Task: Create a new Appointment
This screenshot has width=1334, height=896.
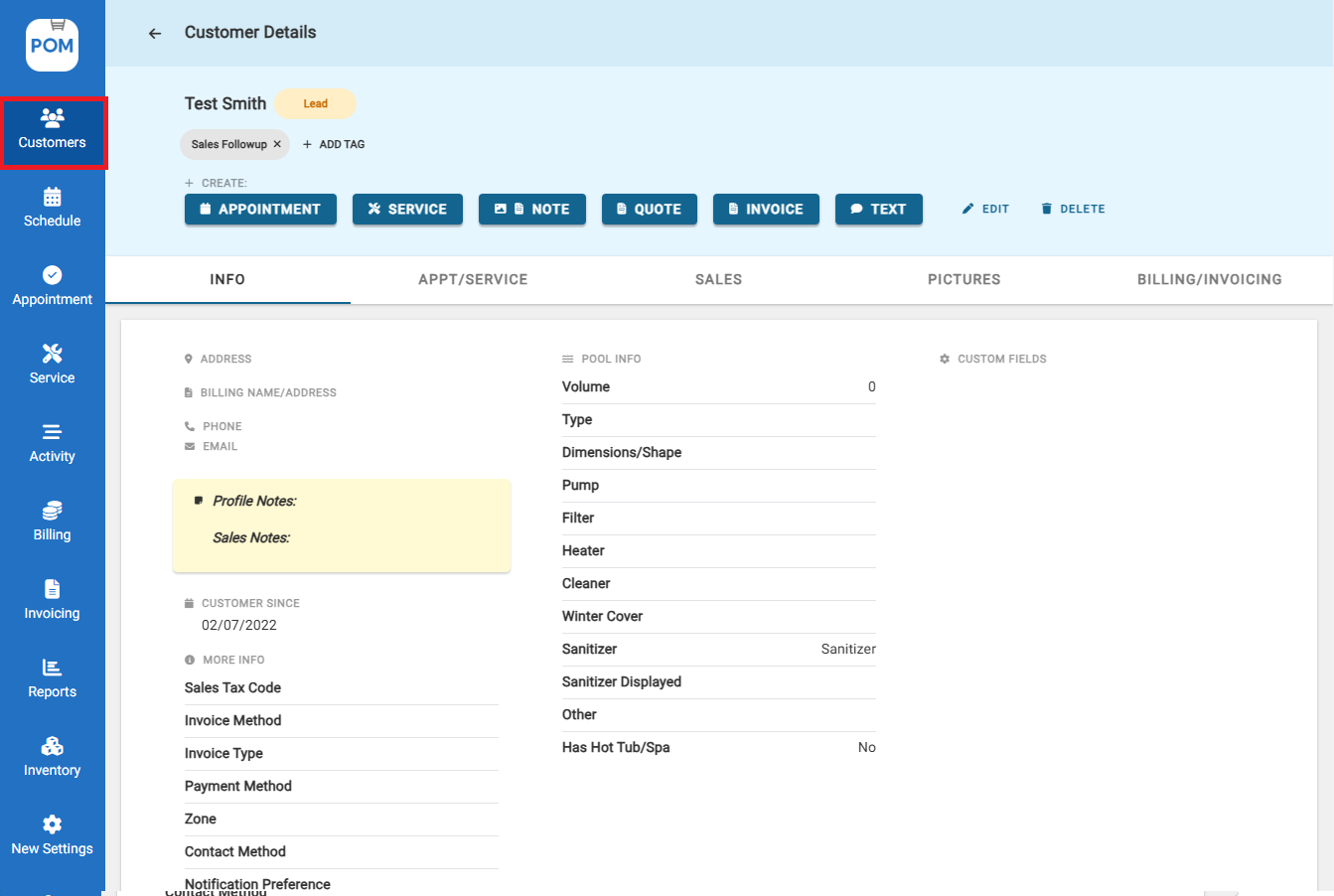Action: [260, 210]
